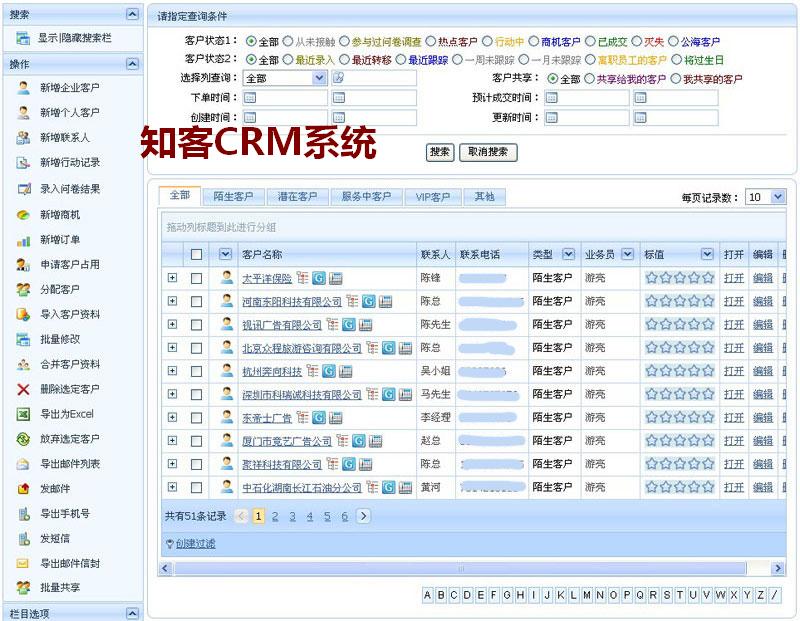The width and height of the screenshot is (800, 621).
Task: Open the 选择列查询 dropdown
Action: click(319, 78)
